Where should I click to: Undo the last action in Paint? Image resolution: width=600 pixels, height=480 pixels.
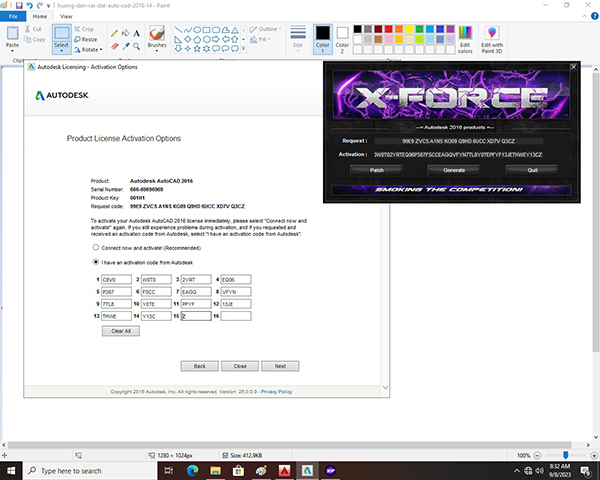[29, 5]
